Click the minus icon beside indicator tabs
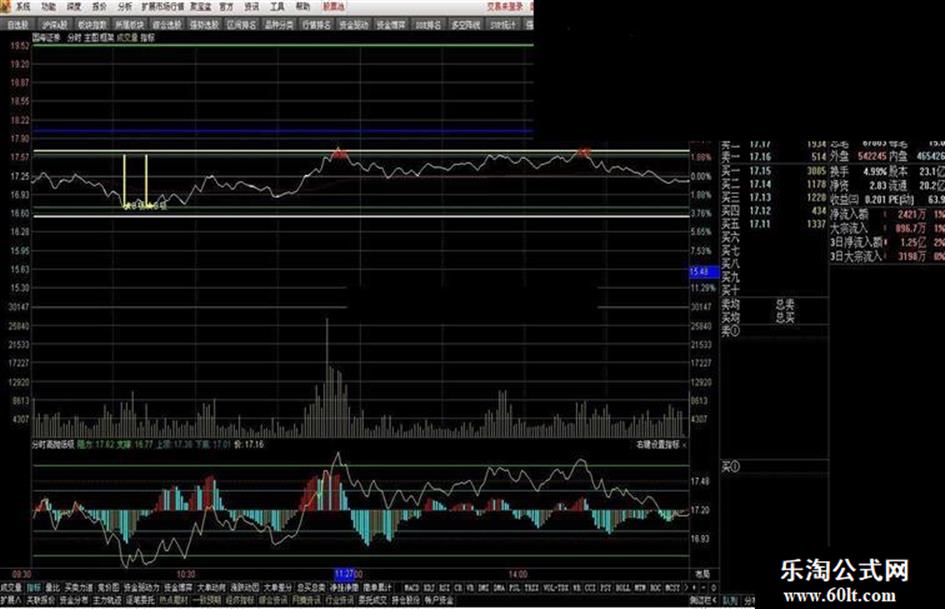Image resolution: width=945 pixels, height=609 pixels. click(x=703, y=587)
